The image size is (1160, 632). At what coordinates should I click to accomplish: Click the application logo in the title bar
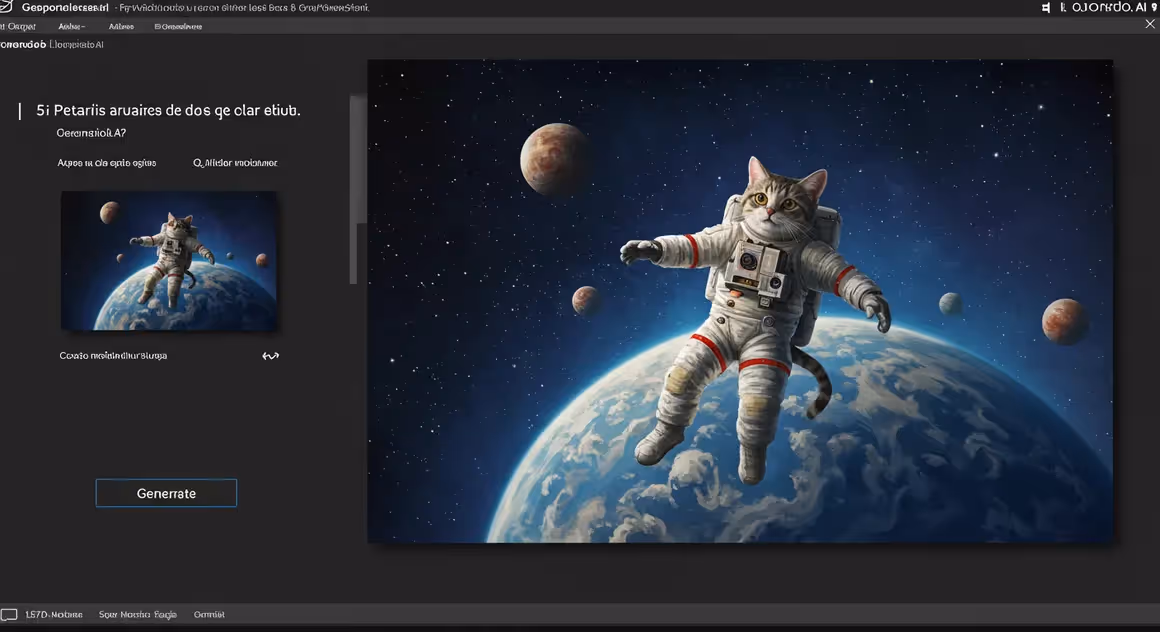[8, 6]
